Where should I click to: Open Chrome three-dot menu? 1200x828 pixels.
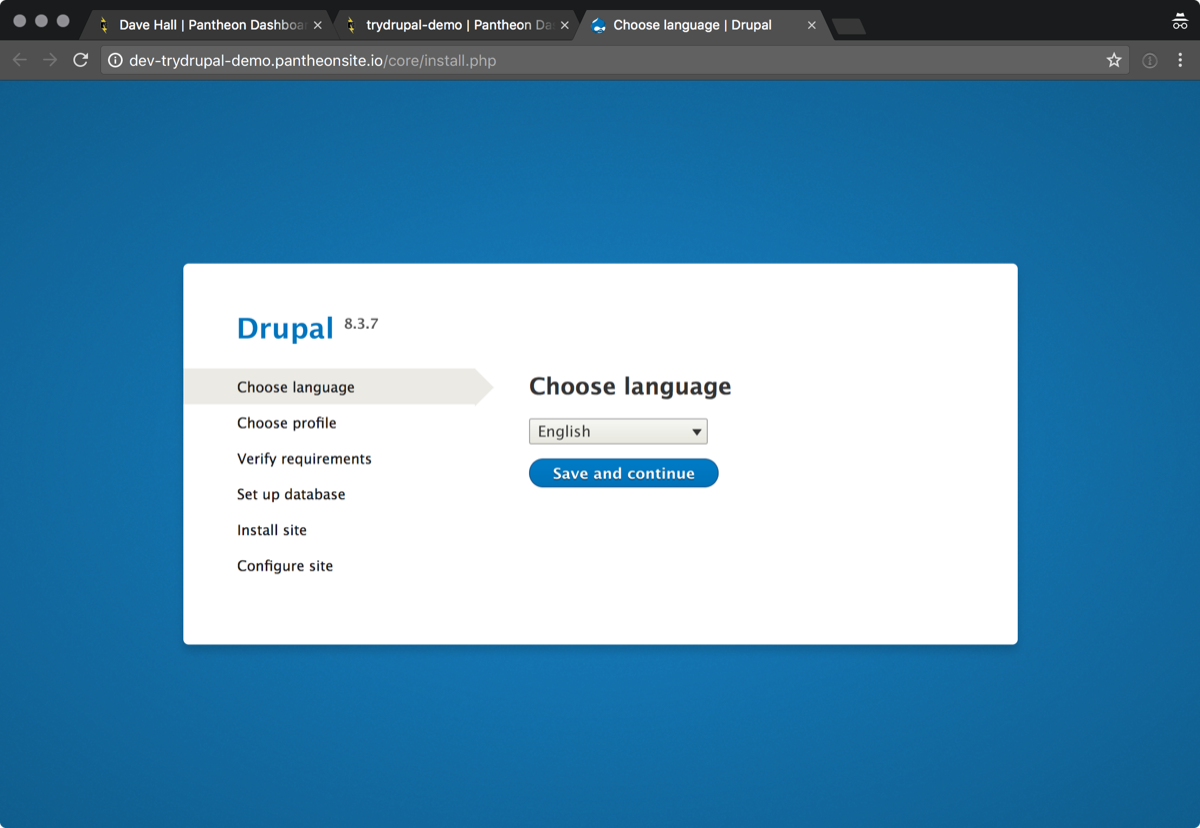click(x=1180, y=61)
